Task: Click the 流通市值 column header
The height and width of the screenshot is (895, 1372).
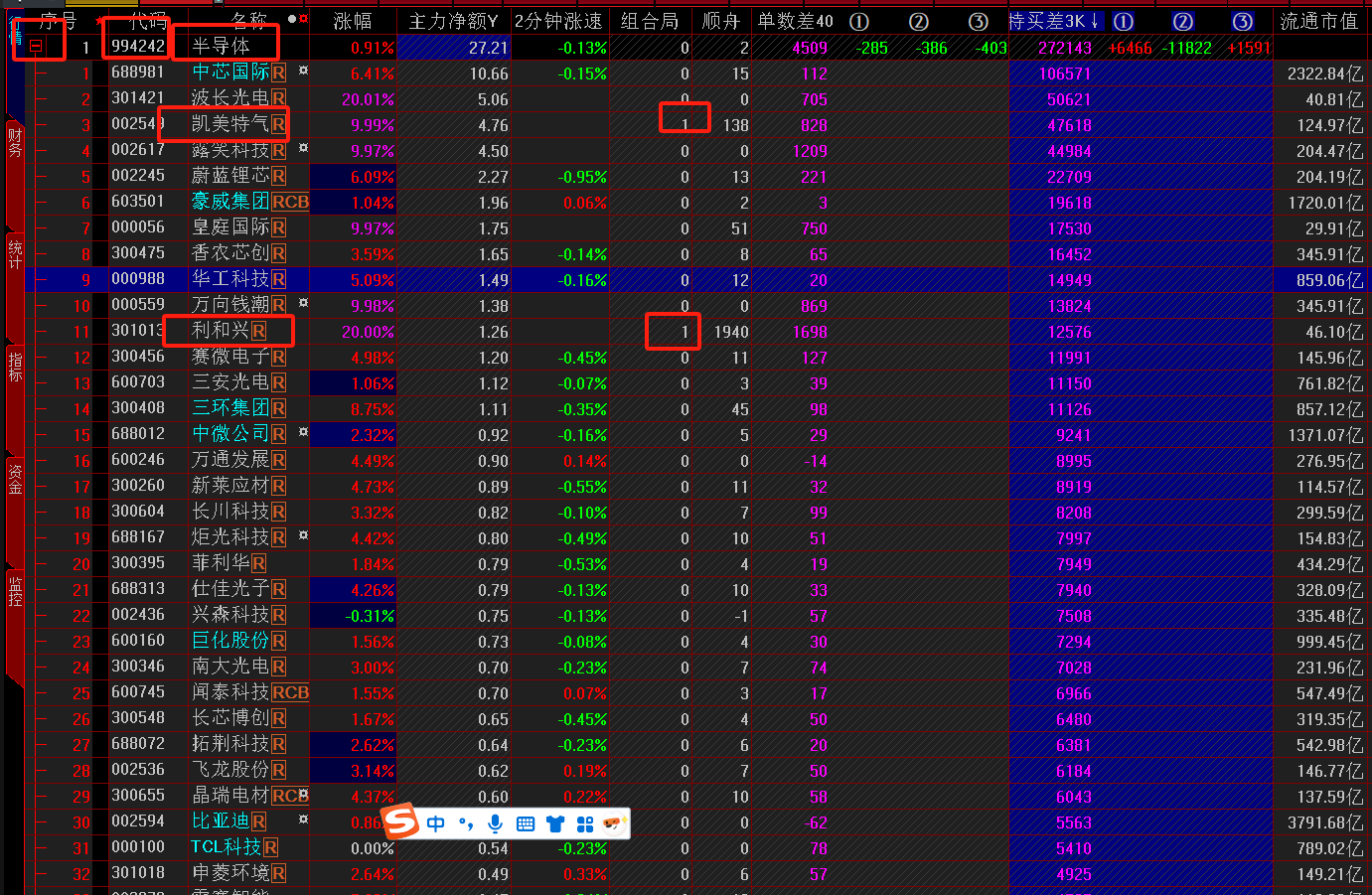Action: click(x=1317, y=21)
